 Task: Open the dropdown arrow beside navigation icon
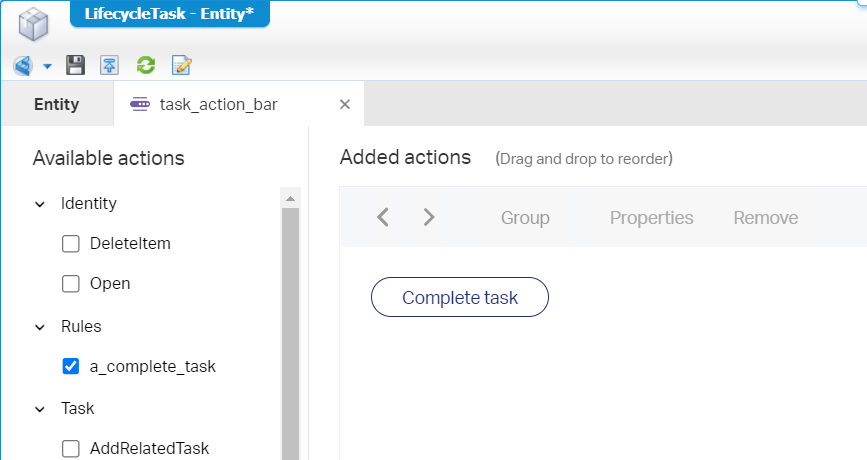(x=48, y=66)
